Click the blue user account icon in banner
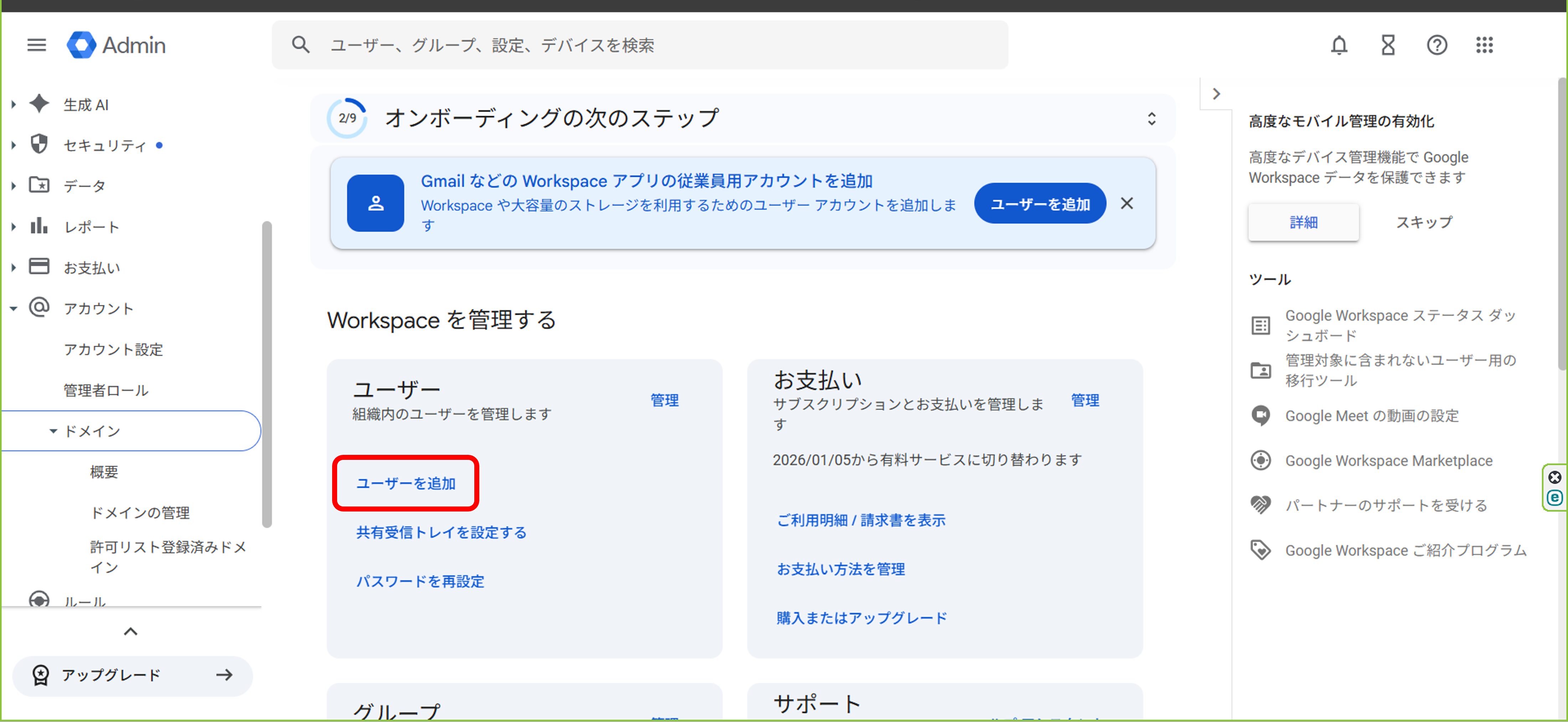Viewport: 1568px width, 722px height. click(375, 203)
